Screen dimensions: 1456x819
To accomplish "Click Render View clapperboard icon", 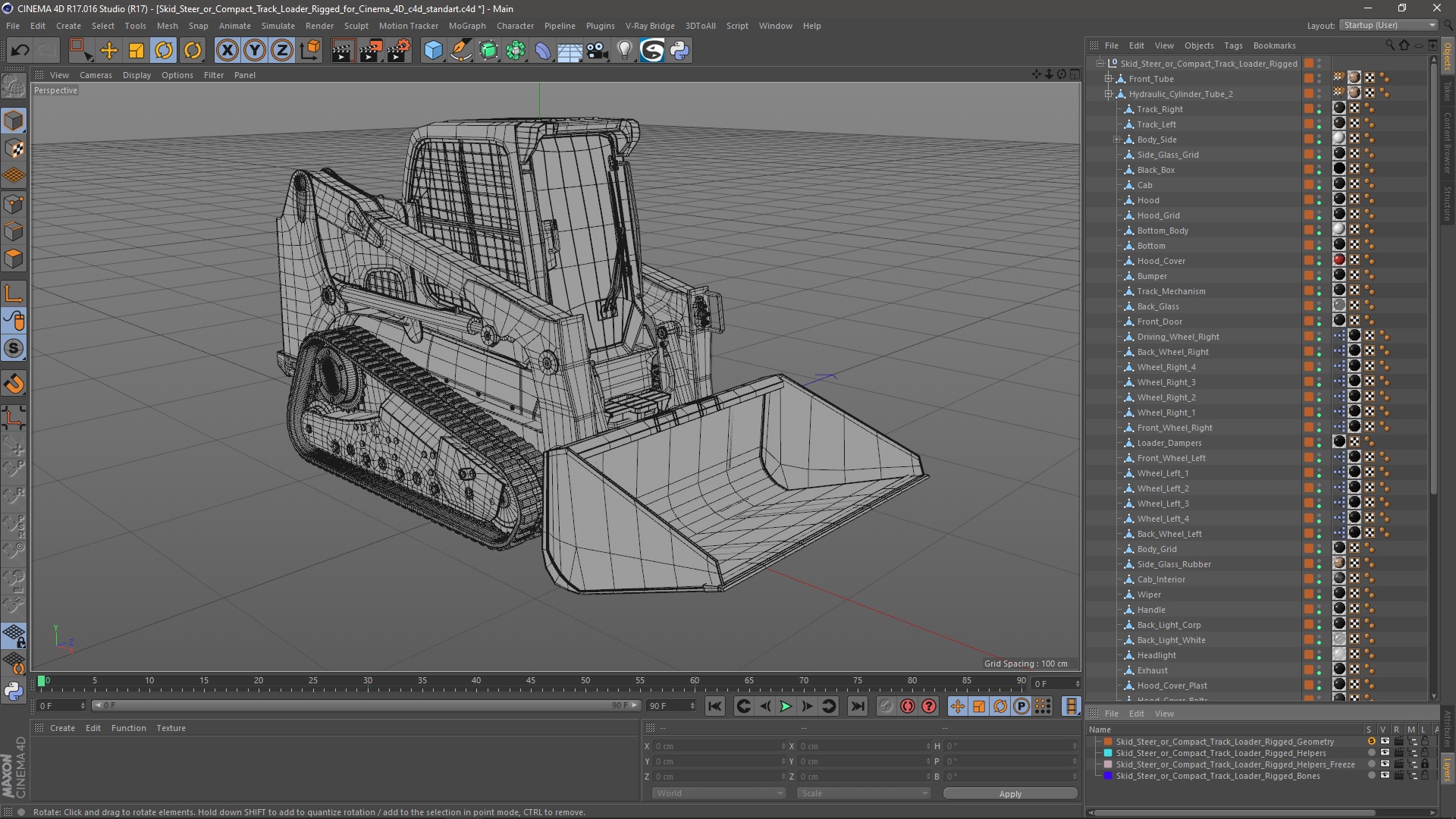I will click(343, 51).
